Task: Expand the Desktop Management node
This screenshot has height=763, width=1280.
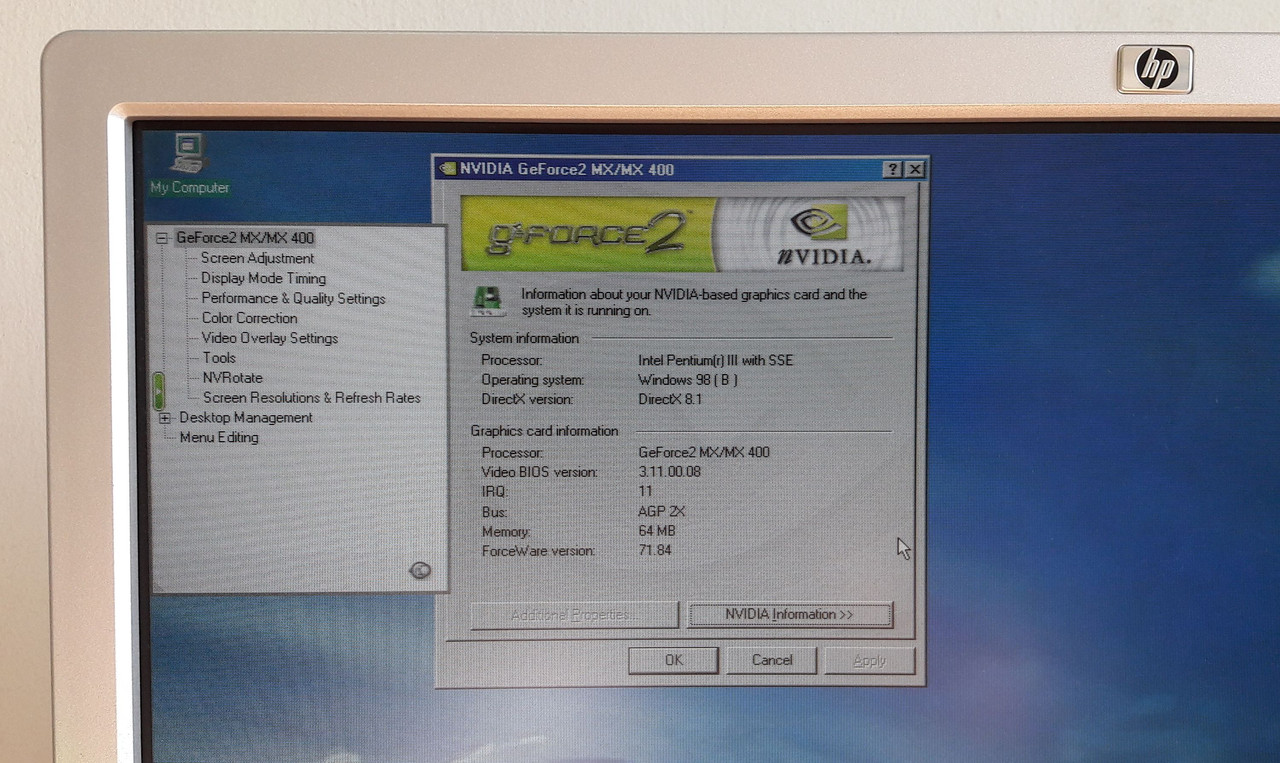Action: coord(165,418)
